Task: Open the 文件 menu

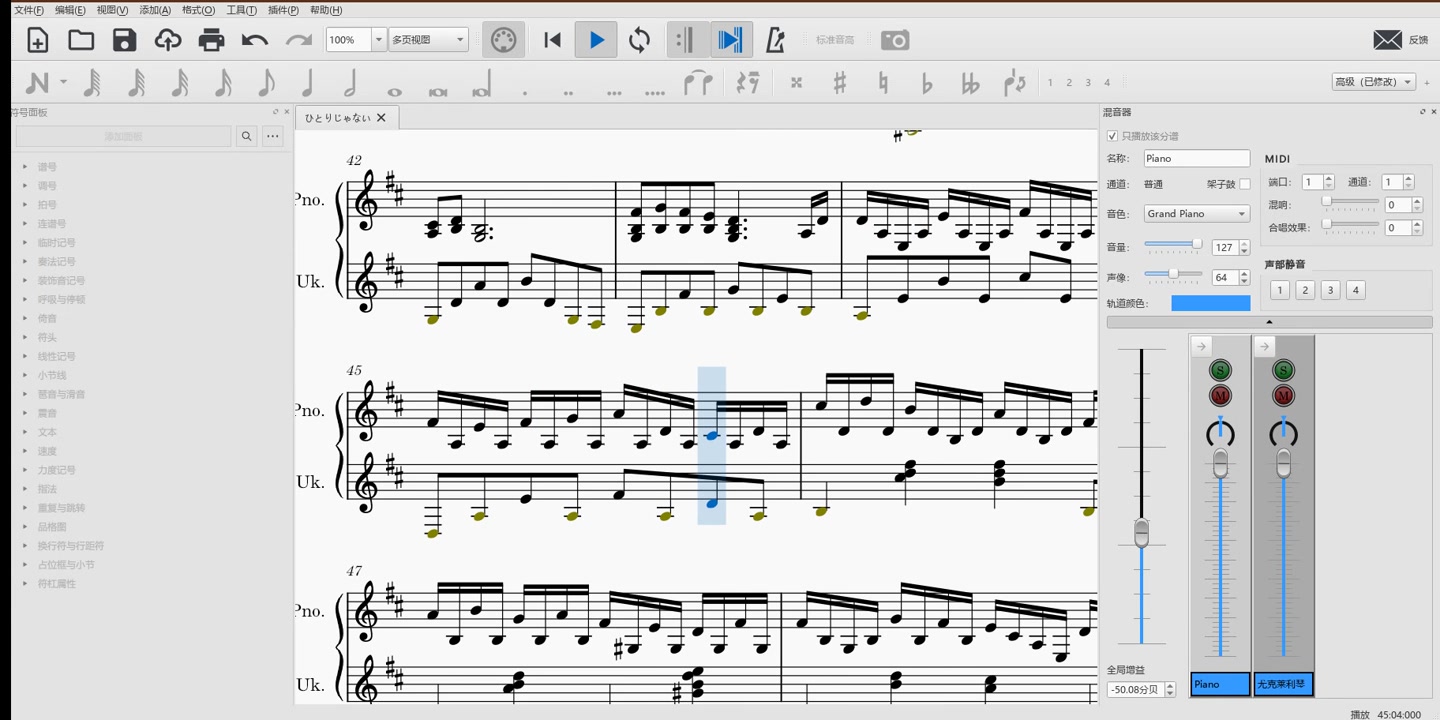Action: click(28, 10)
